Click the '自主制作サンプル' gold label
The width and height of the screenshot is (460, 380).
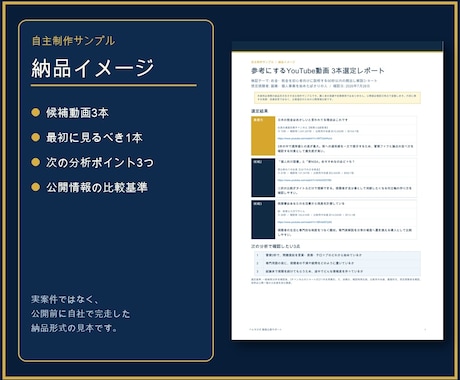point(73,41)
